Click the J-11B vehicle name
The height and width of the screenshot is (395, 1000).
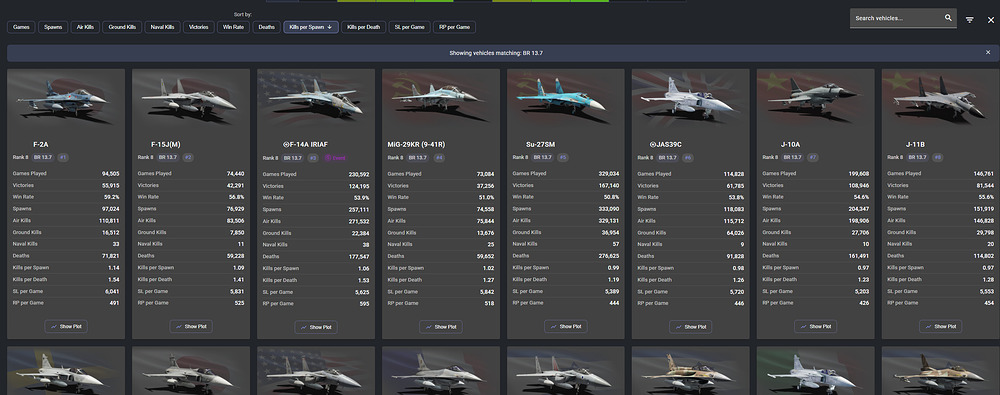pyautogui.click(x=916, y=144)
